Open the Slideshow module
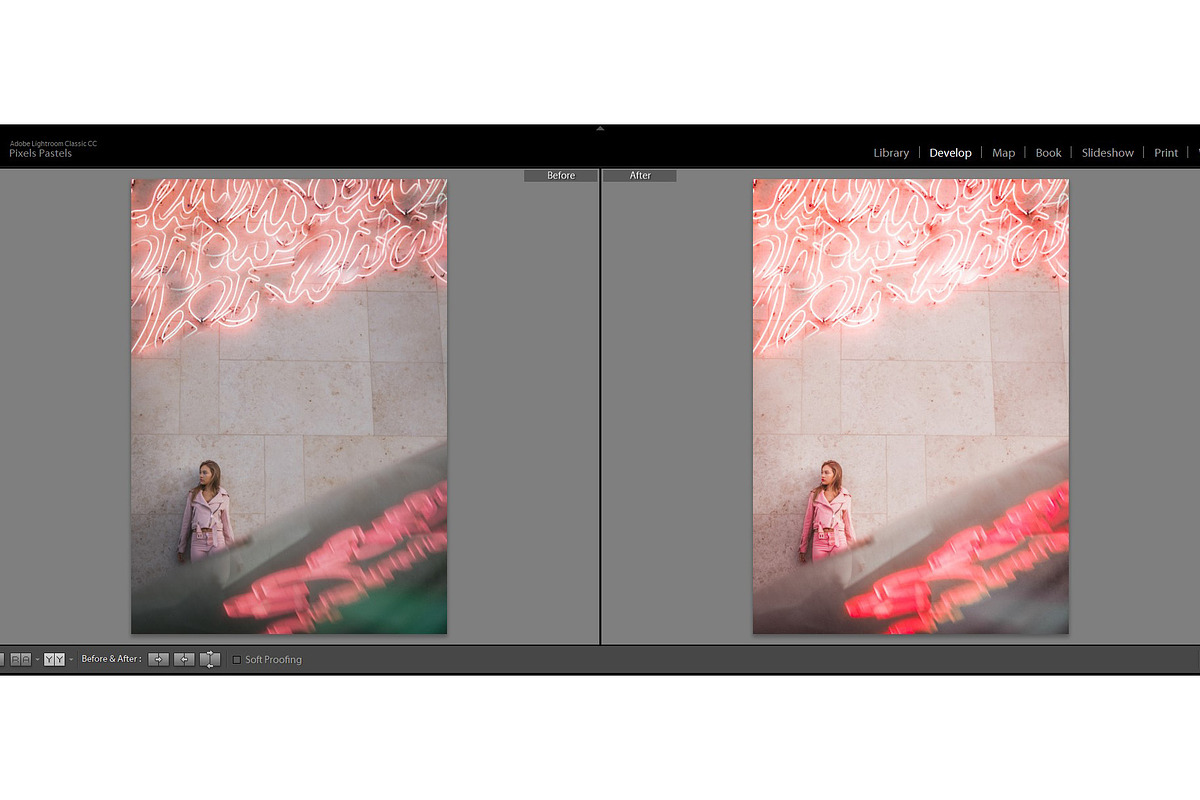The height and width of the screenshot is (800, 1200). (x=1107, y=153)
